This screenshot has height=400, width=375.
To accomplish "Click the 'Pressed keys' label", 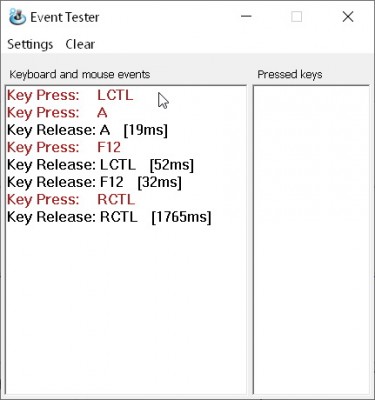I will point(290,74).
